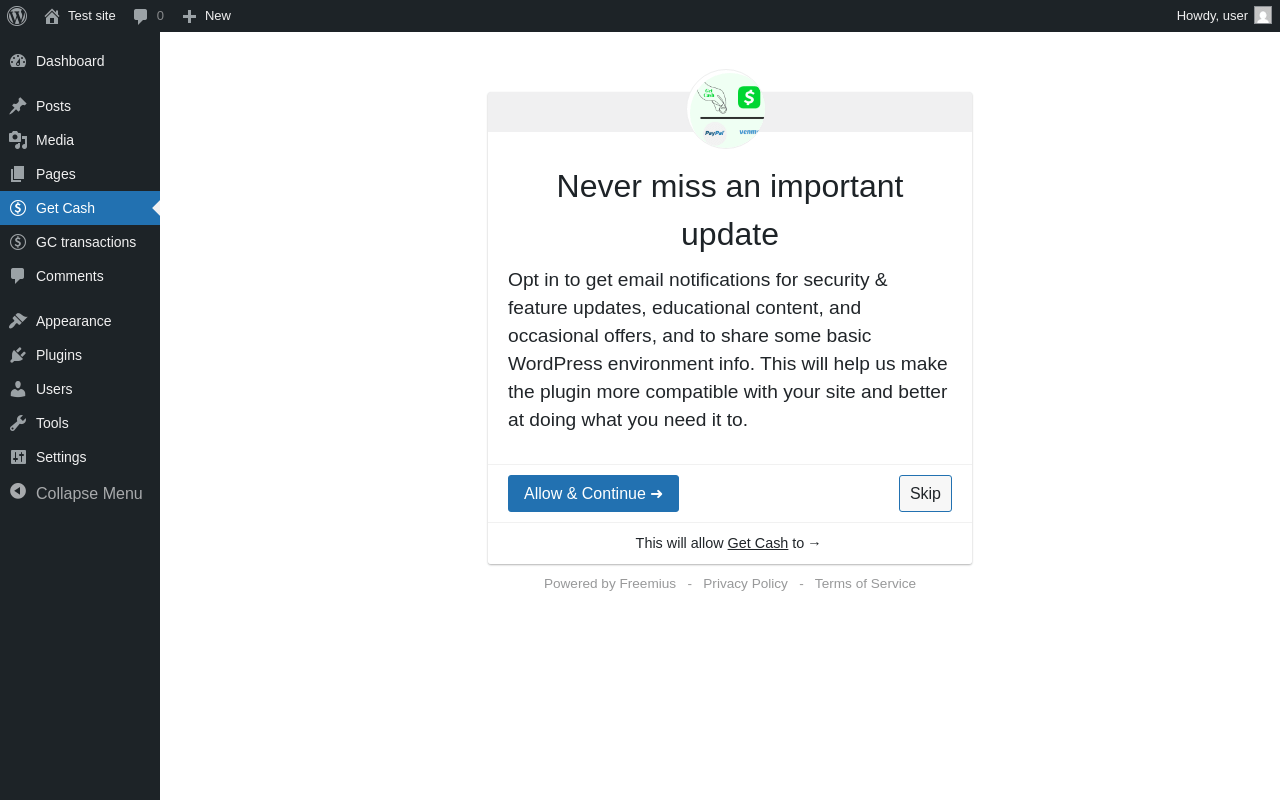The image size is (1280, 800).
Task: Click the Pages icon in sidebar
Action: click(18, 174)
